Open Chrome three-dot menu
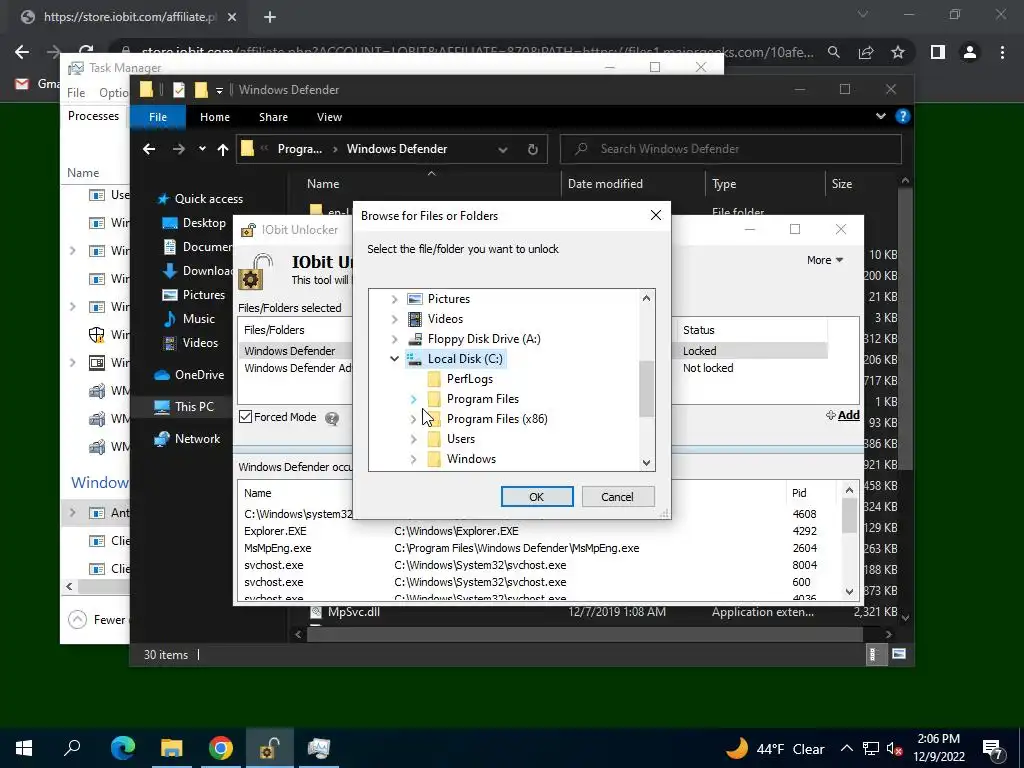1024x768 pixels. tap(1002, 52)
